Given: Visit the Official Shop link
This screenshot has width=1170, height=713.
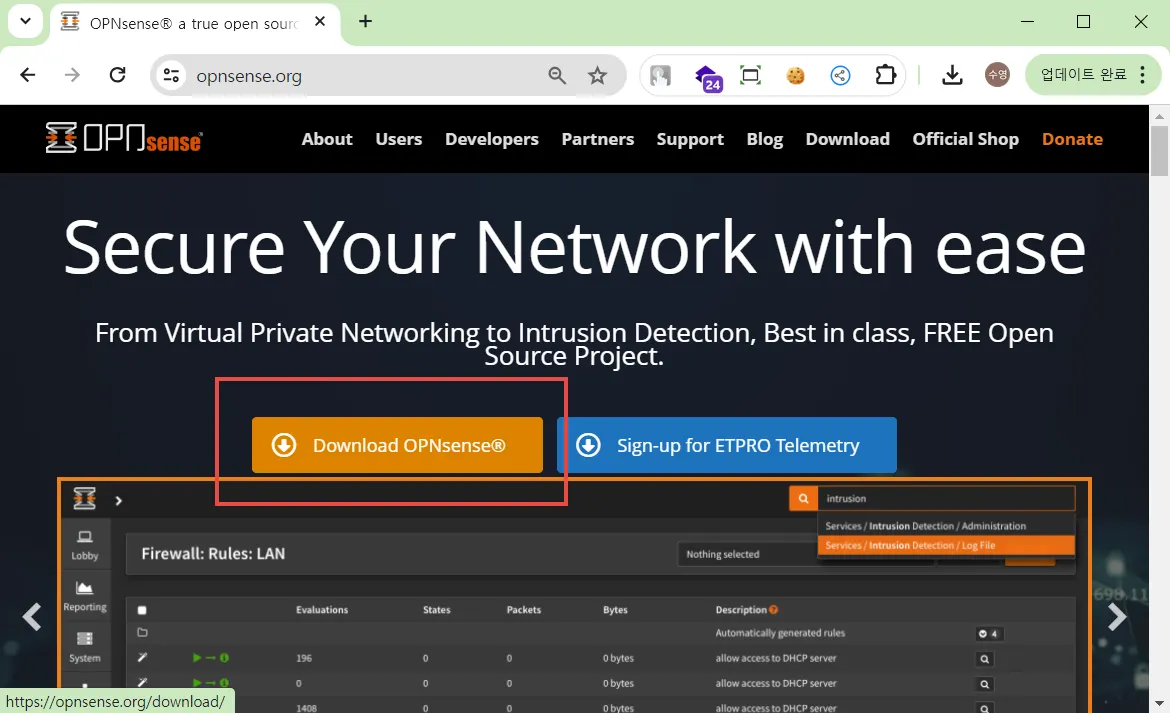Looking at the screenshot, I should click(966, 139).
